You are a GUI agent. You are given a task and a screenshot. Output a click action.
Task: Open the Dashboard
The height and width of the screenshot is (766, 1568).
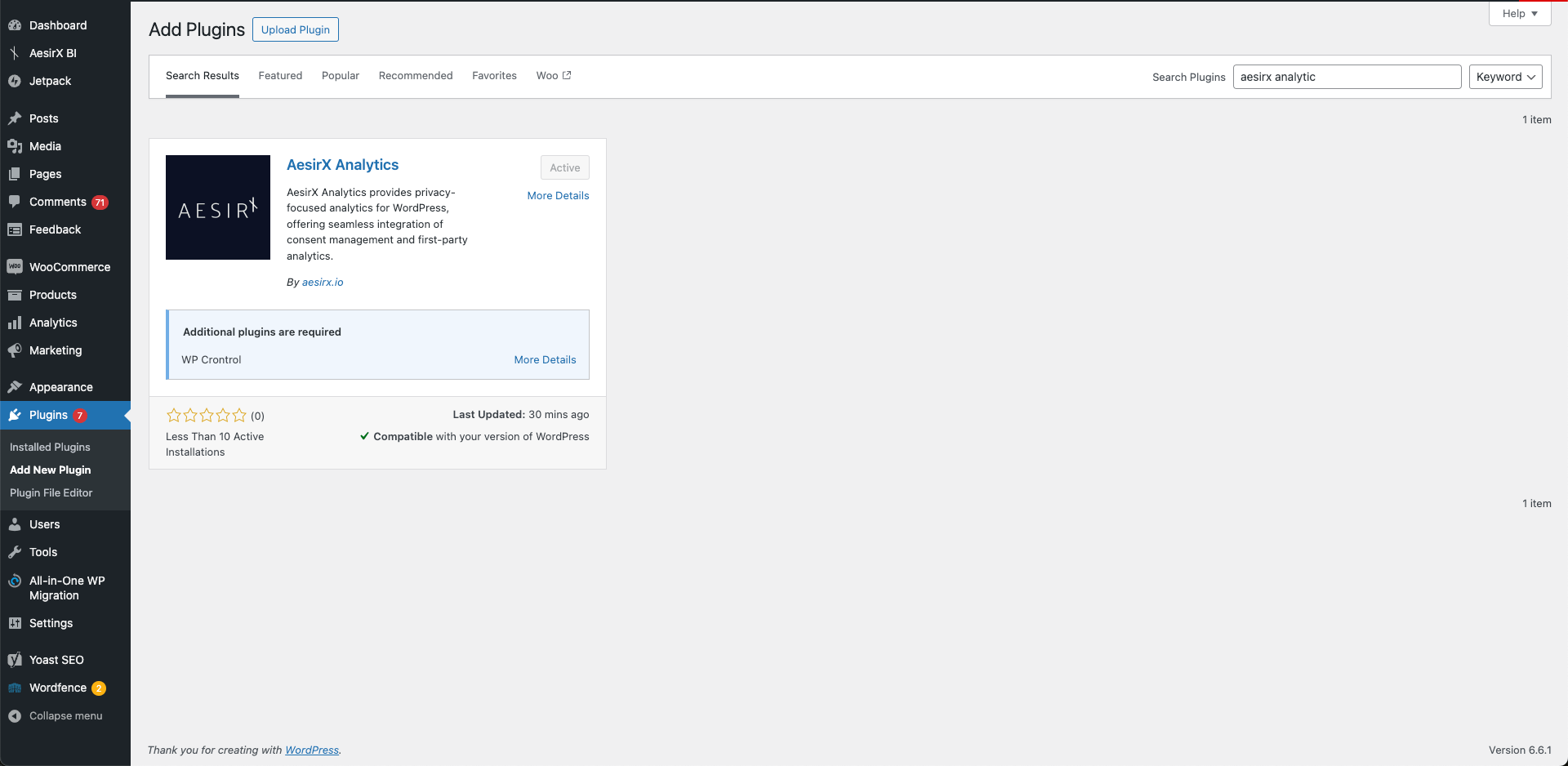click(x=57, y=25)
